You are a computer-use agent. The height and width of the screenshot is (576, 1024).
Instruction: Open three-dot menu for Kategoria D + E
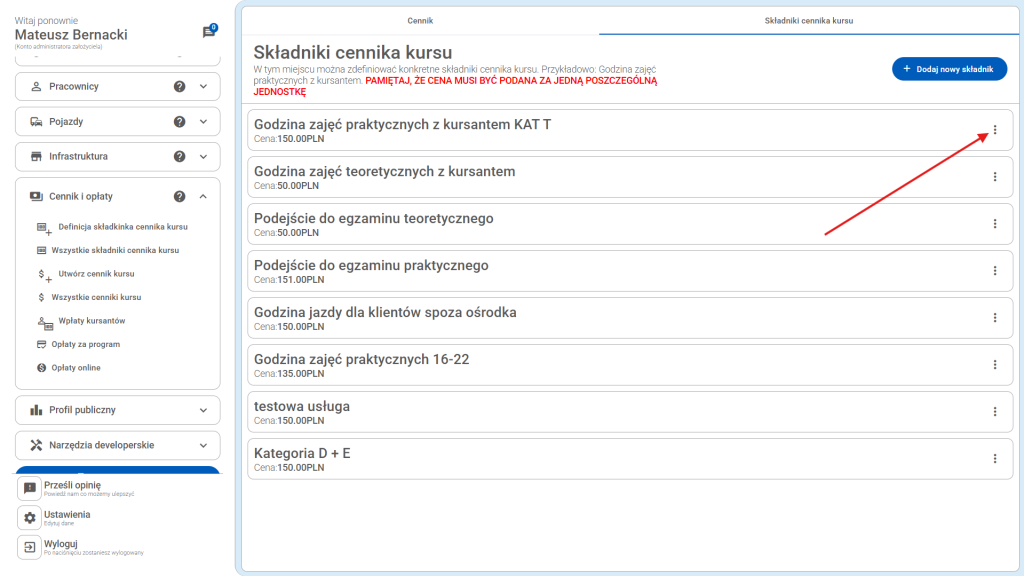click(994, 458)
